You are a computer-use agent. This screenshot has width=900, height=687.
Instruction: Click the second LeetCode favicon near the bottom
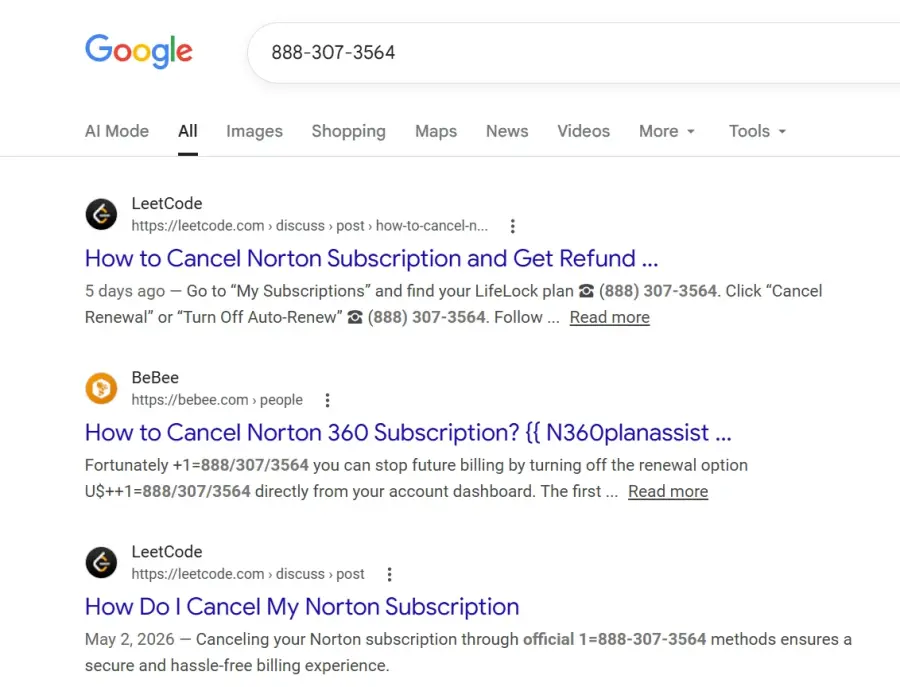point(101,562)
